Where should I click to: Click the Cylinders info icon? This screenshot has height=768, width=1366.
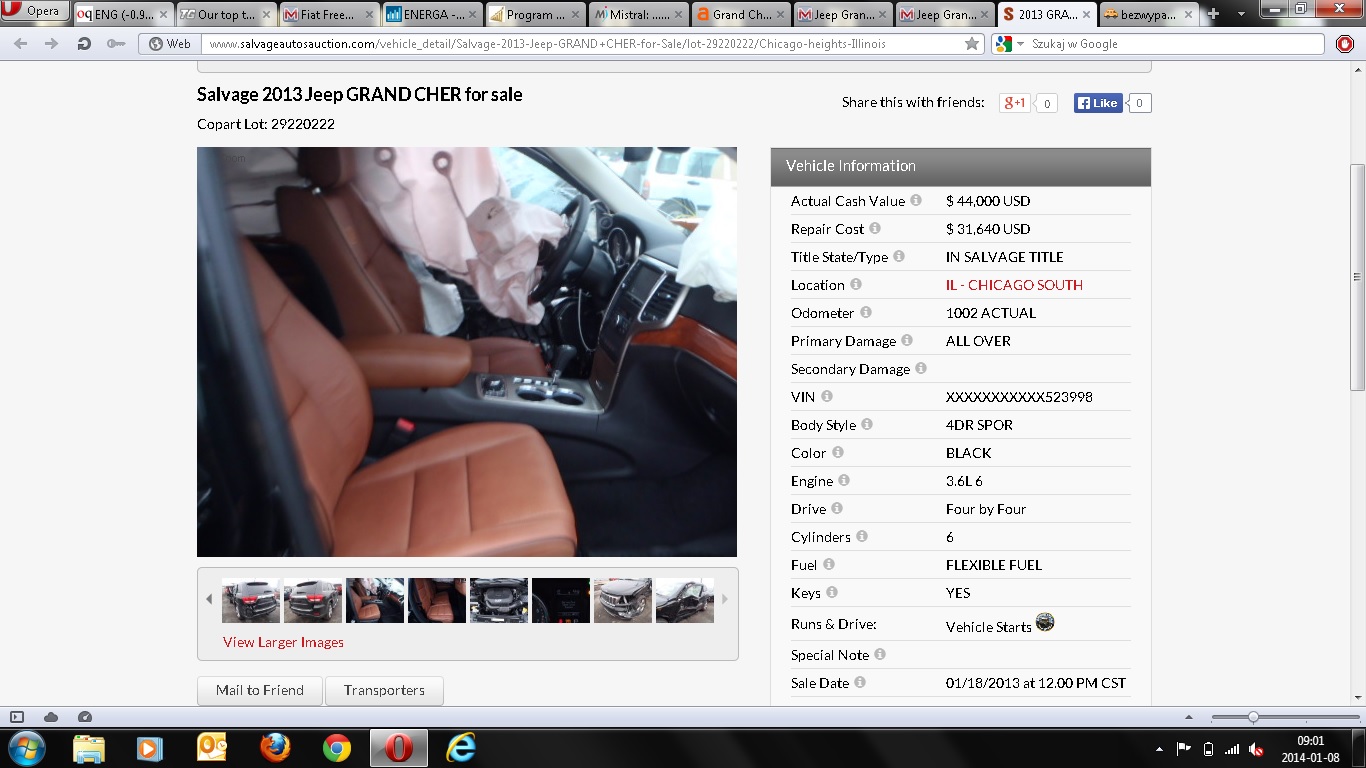click(x=862, y=536)
